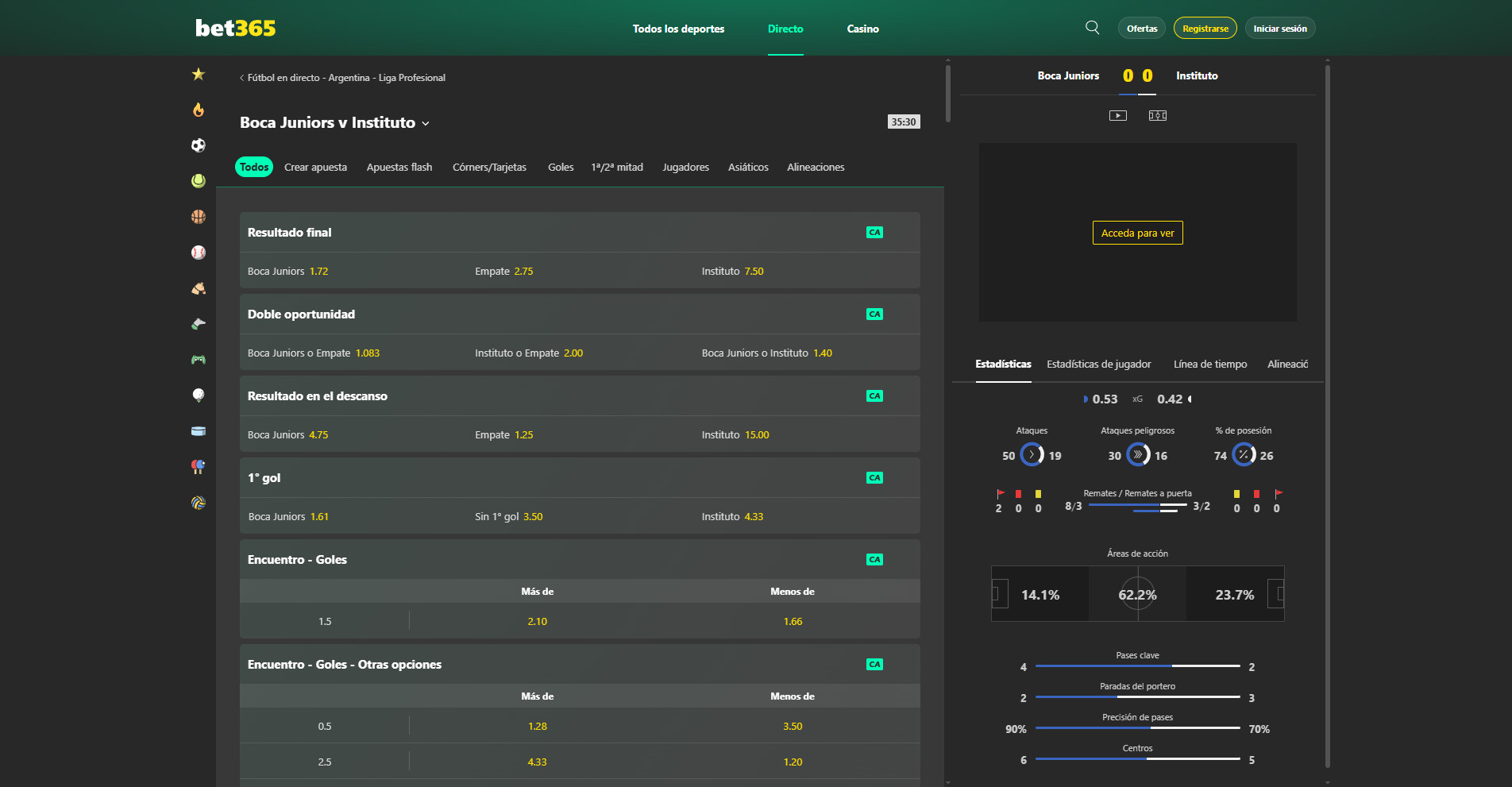The height and width of the screenshot is (787, 1512).
Task: Click CA badge on Goles - Otras opciones
Action: point(874,665)
